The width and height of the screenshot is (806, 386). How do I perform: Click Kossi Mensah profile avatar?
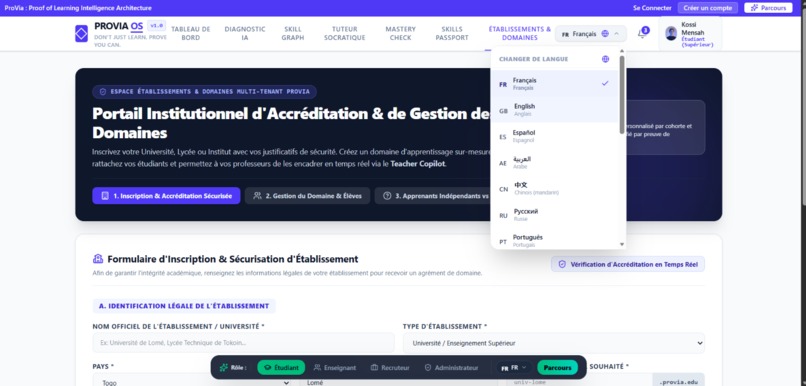671,33
